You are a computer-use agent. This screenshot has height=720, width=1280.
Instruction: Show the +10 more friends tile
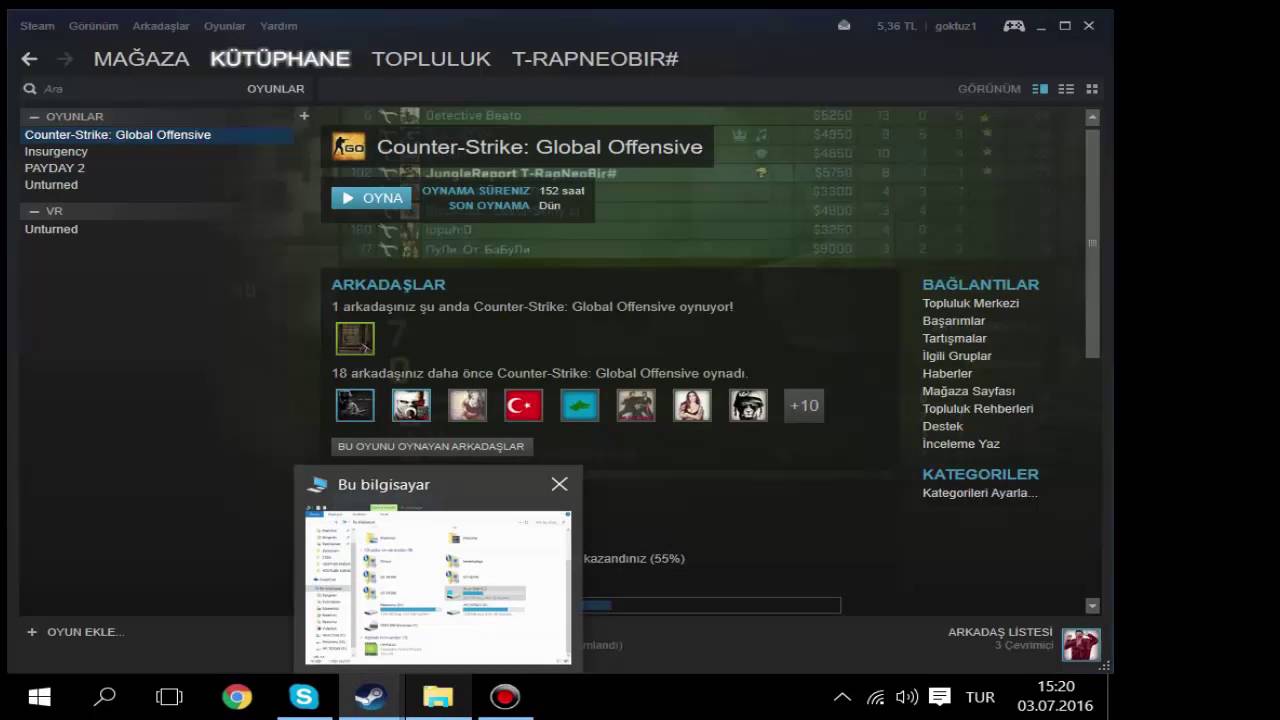804,405
